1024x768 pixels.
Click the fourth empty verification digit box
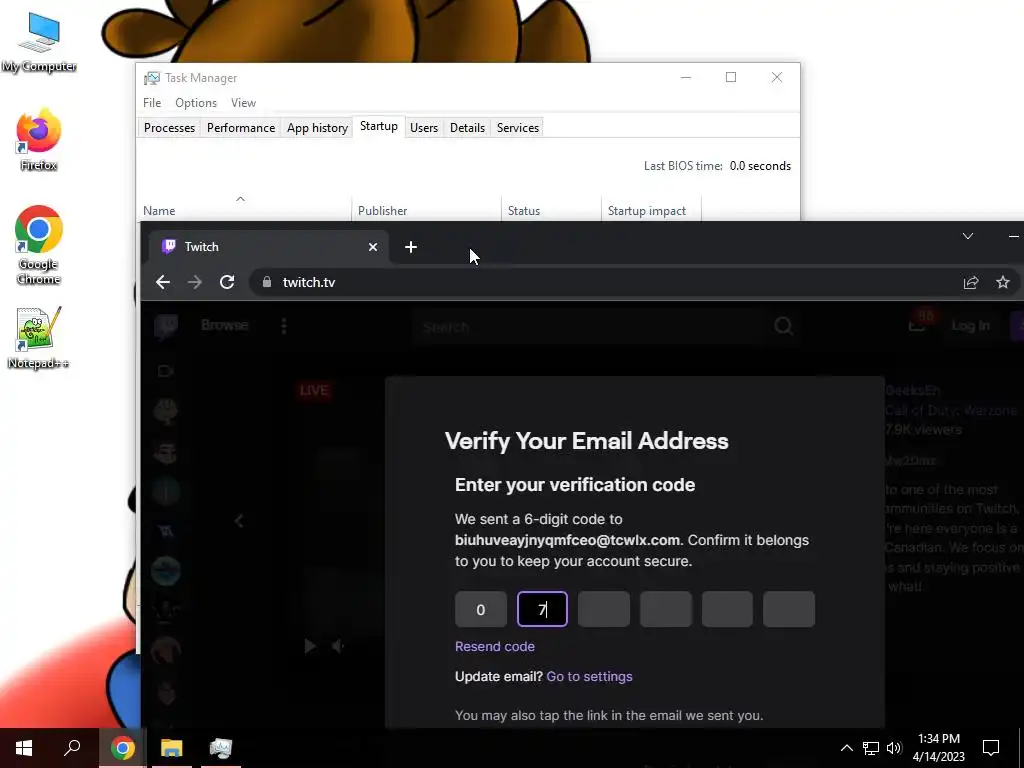665,609
